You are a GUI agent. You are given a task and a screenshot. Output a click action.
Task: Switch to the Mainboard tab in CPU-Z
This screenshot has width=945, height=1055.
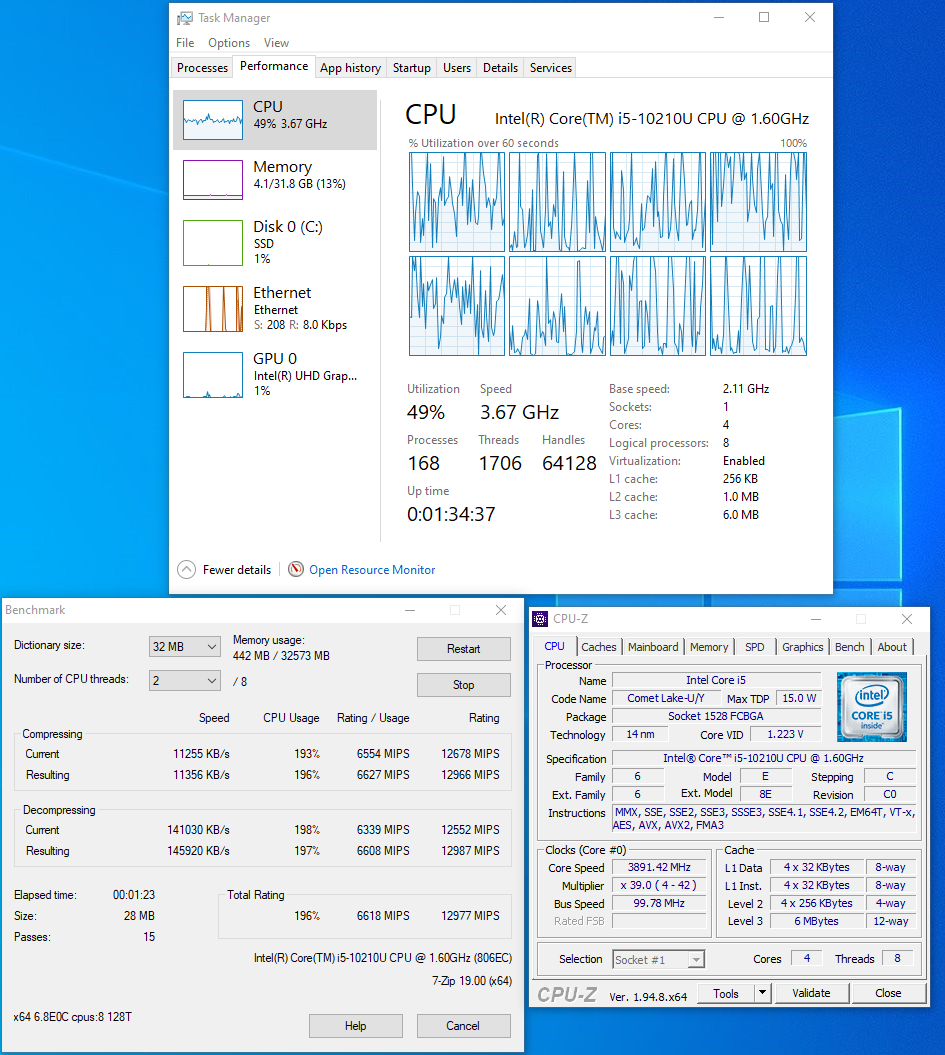653,647
